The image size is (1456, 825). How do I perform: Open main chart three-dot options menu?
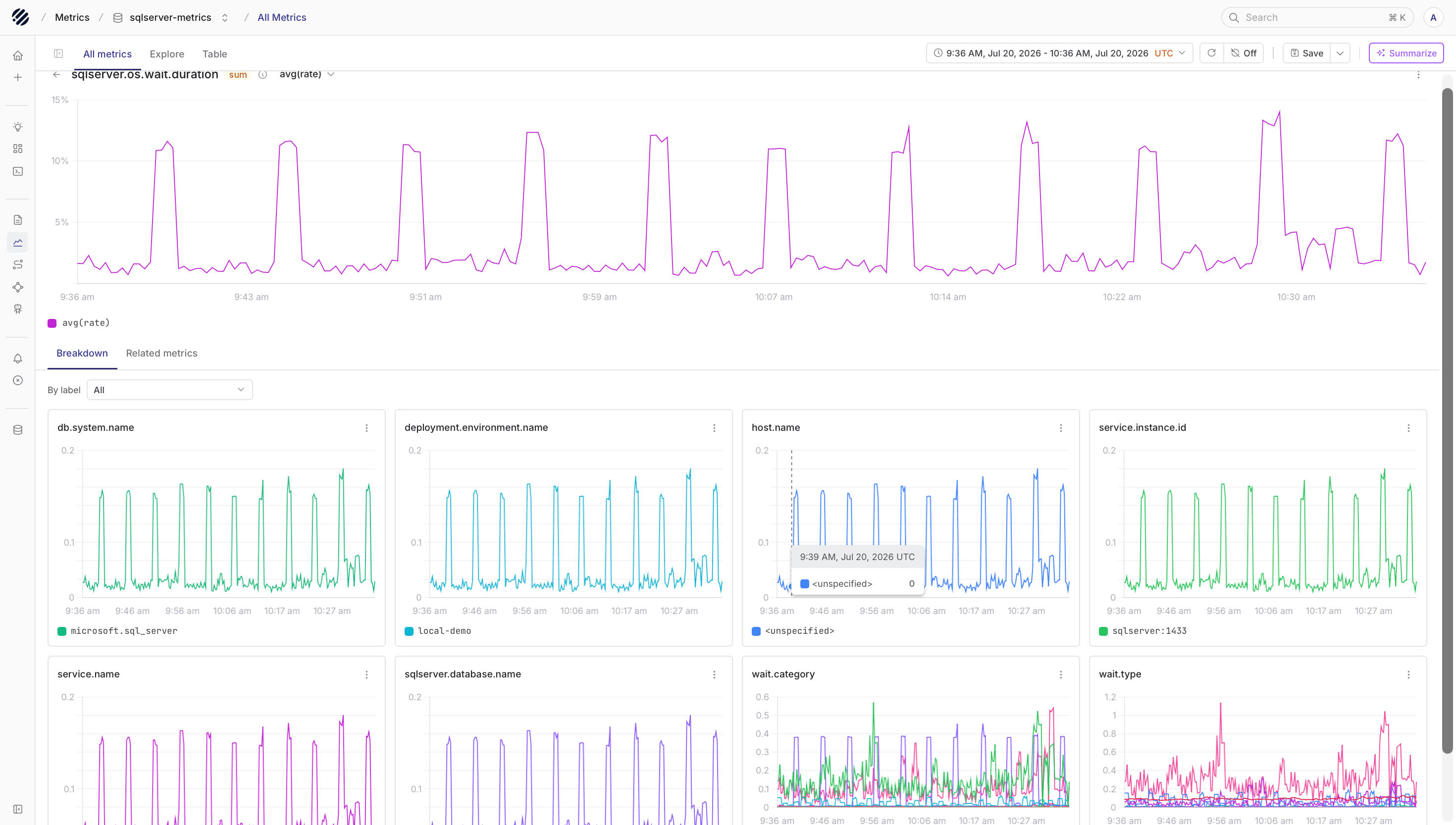coord(1418,75)
